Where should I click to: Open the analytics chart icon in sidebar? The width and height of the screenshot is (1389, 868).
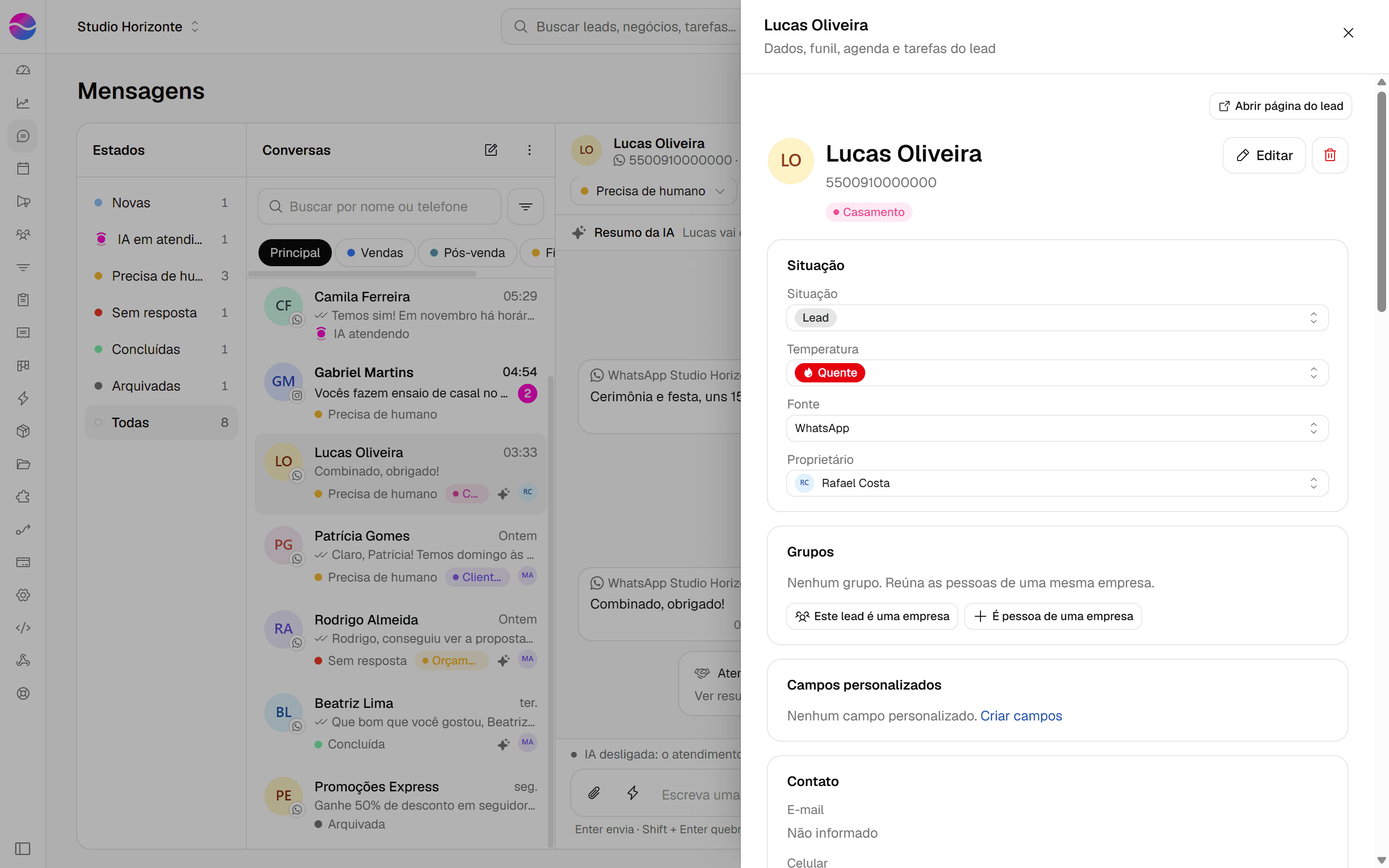23,103
